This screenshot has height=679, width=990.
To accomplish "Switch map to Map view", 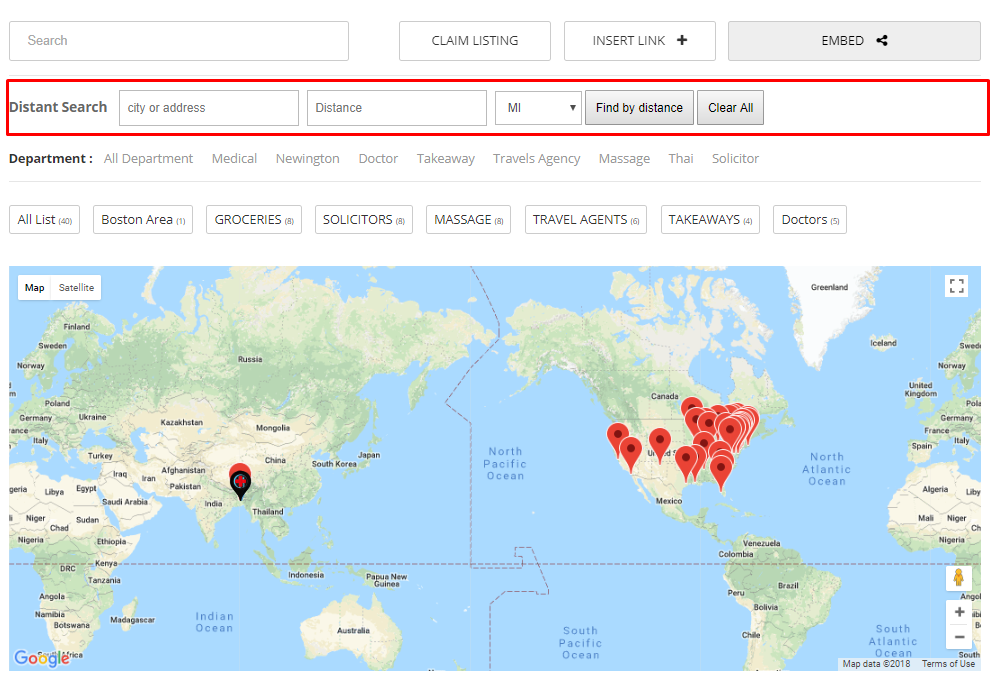I will (35, 287).
